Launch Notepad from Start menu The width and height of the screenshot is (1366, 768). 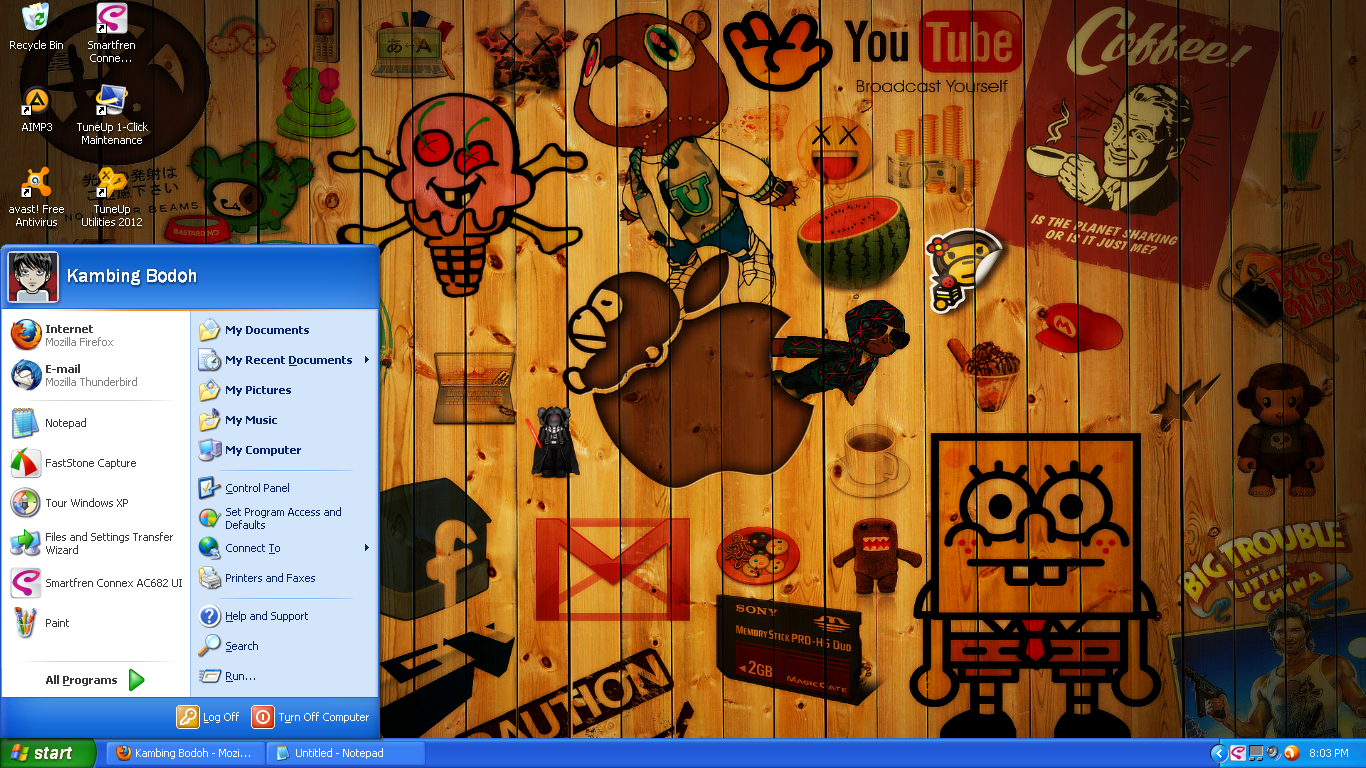point(96,423)
